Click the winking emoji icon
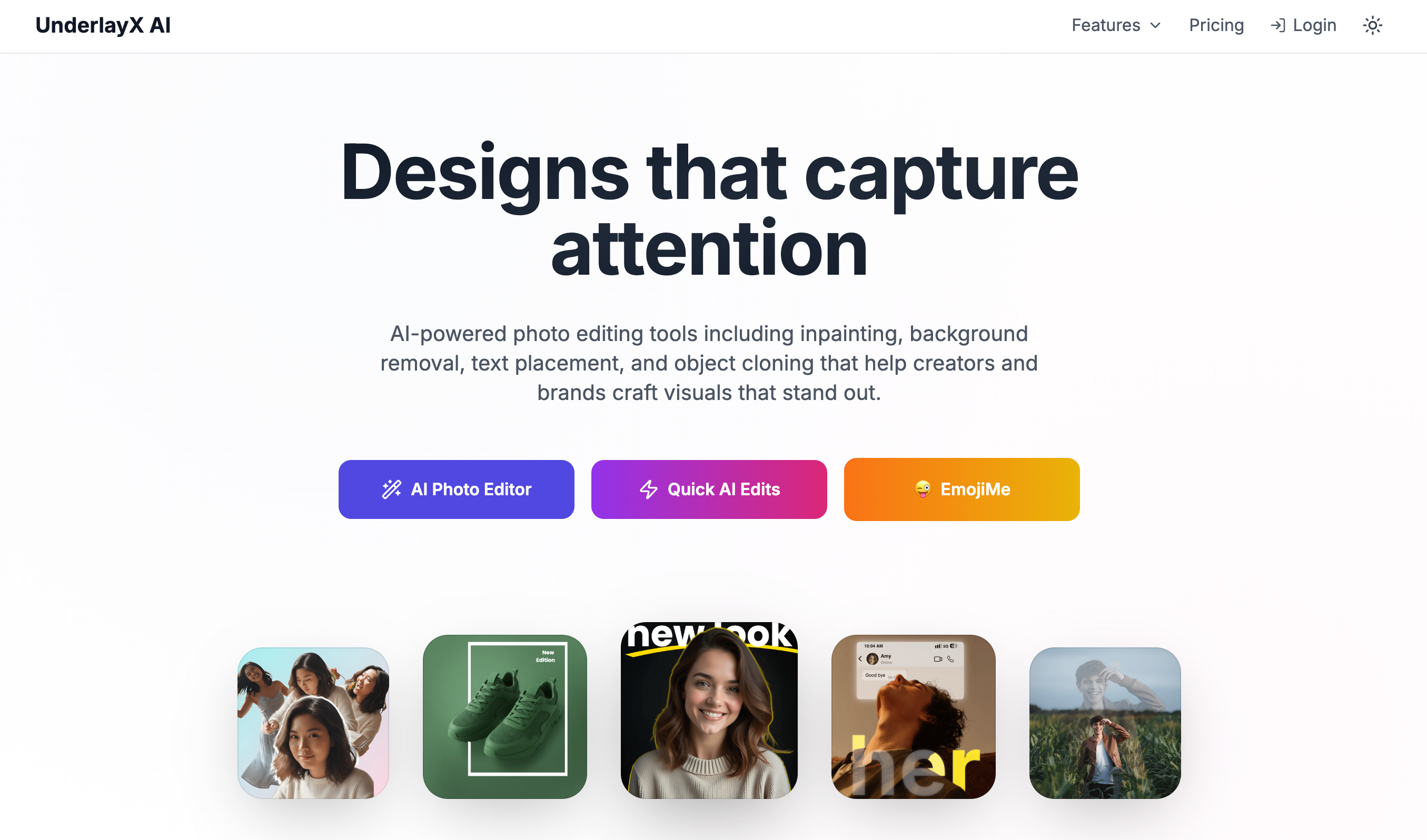The image size is (1427, 840). point(923,489)
